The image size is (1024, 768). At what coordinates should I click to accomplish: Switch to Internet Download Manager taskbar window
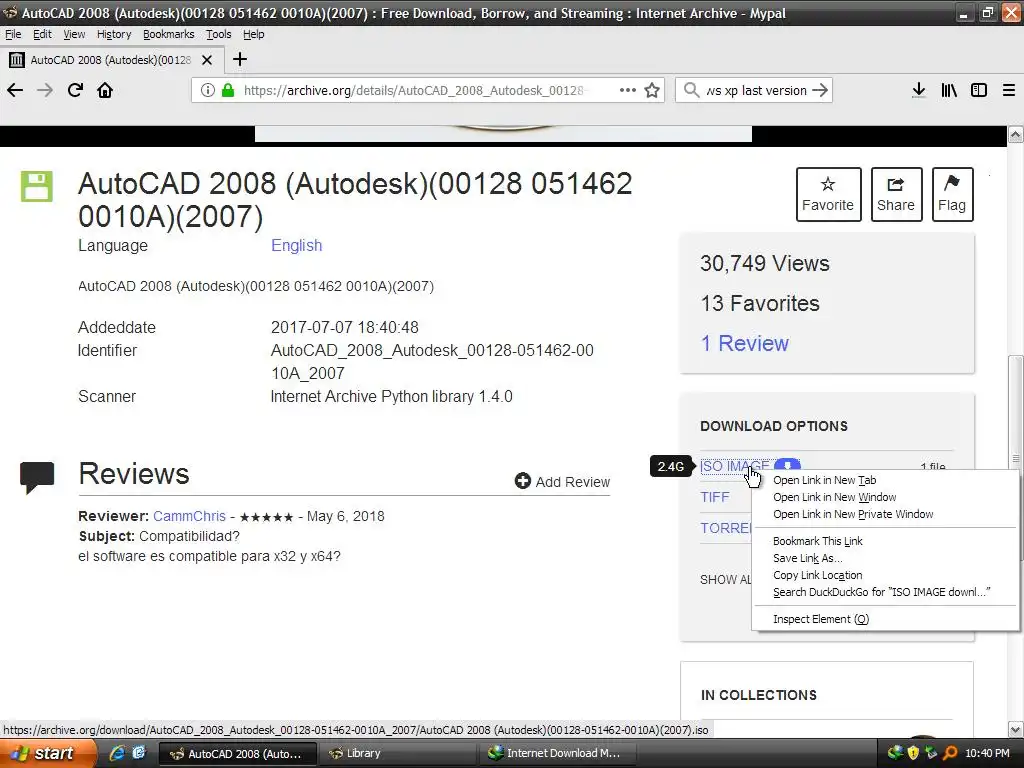coord(556,753)
